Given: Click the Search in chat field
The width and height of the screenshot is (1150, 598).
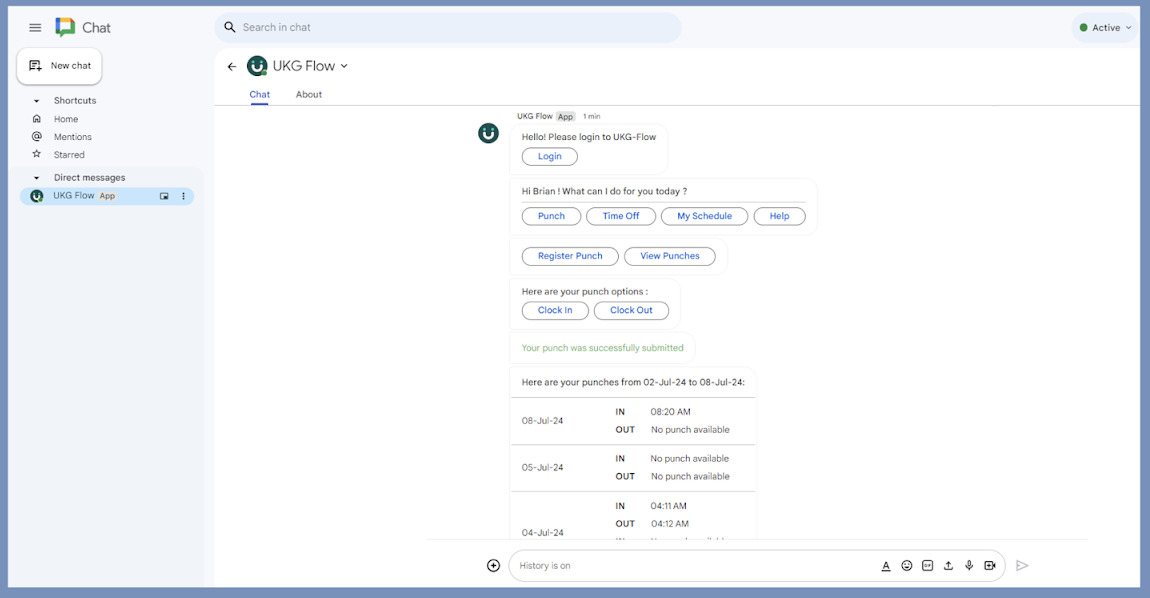Looking at the screenshot, I should point(450,28).
